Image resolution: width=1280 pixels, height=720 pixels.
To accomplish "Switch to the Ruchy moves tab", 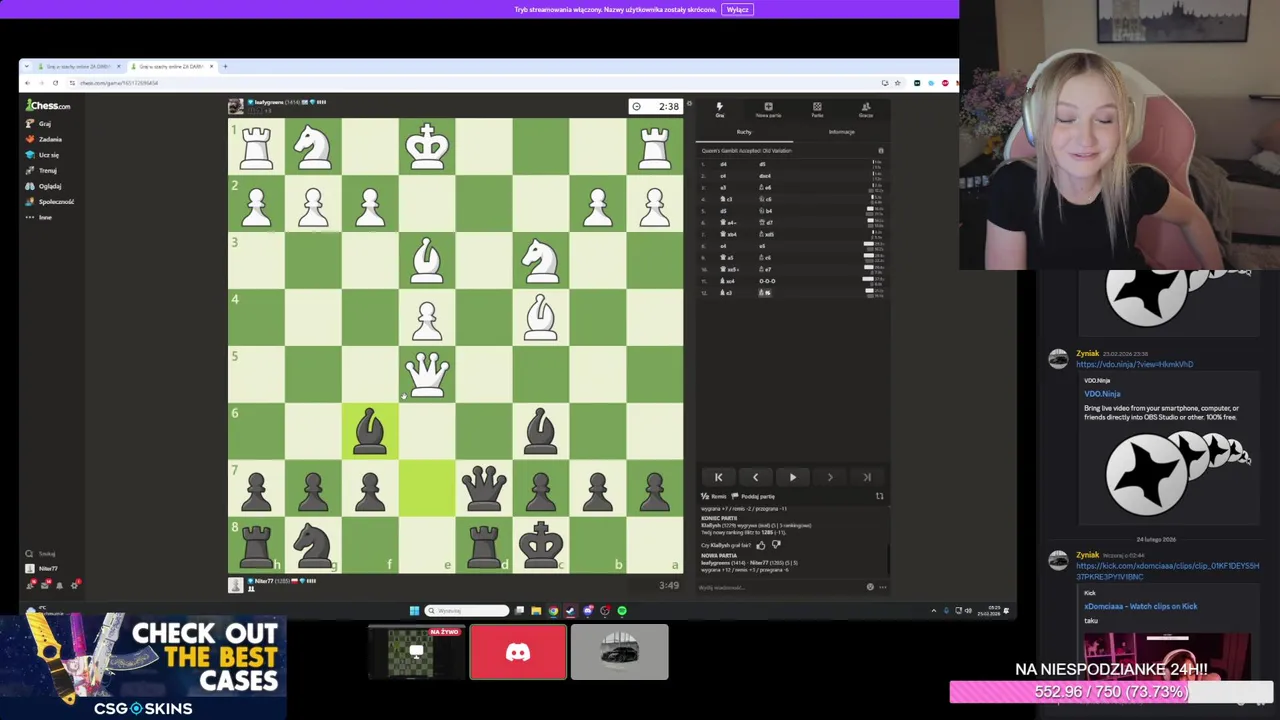I will (744, 132).
